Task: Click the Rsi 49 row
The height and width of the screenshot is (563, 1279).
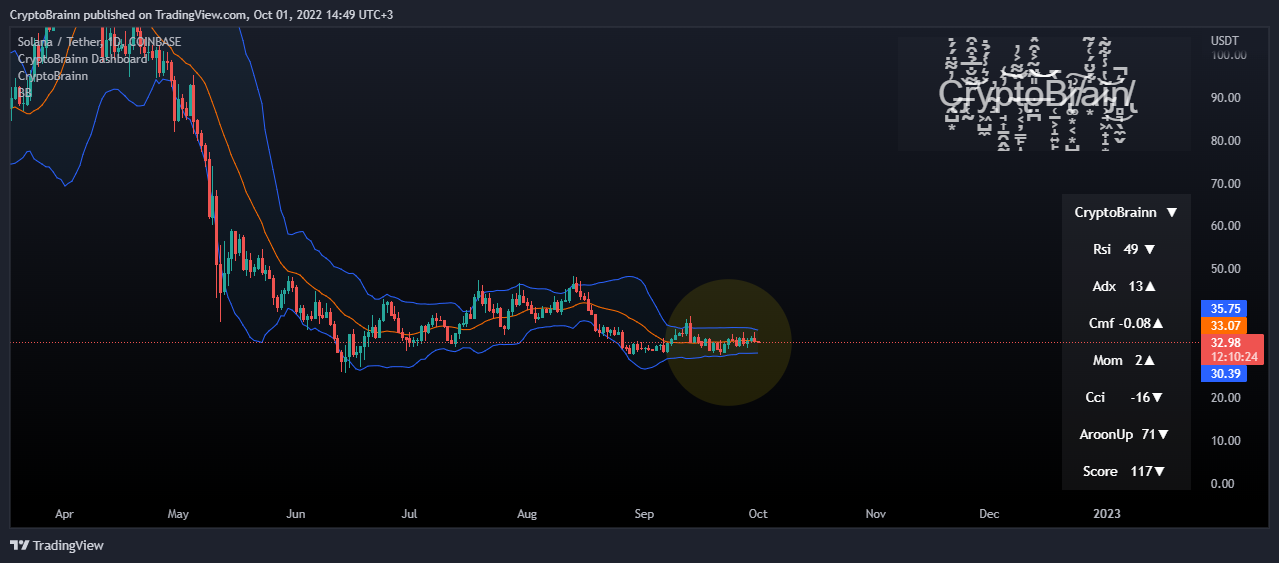Action: (1126, 249)
